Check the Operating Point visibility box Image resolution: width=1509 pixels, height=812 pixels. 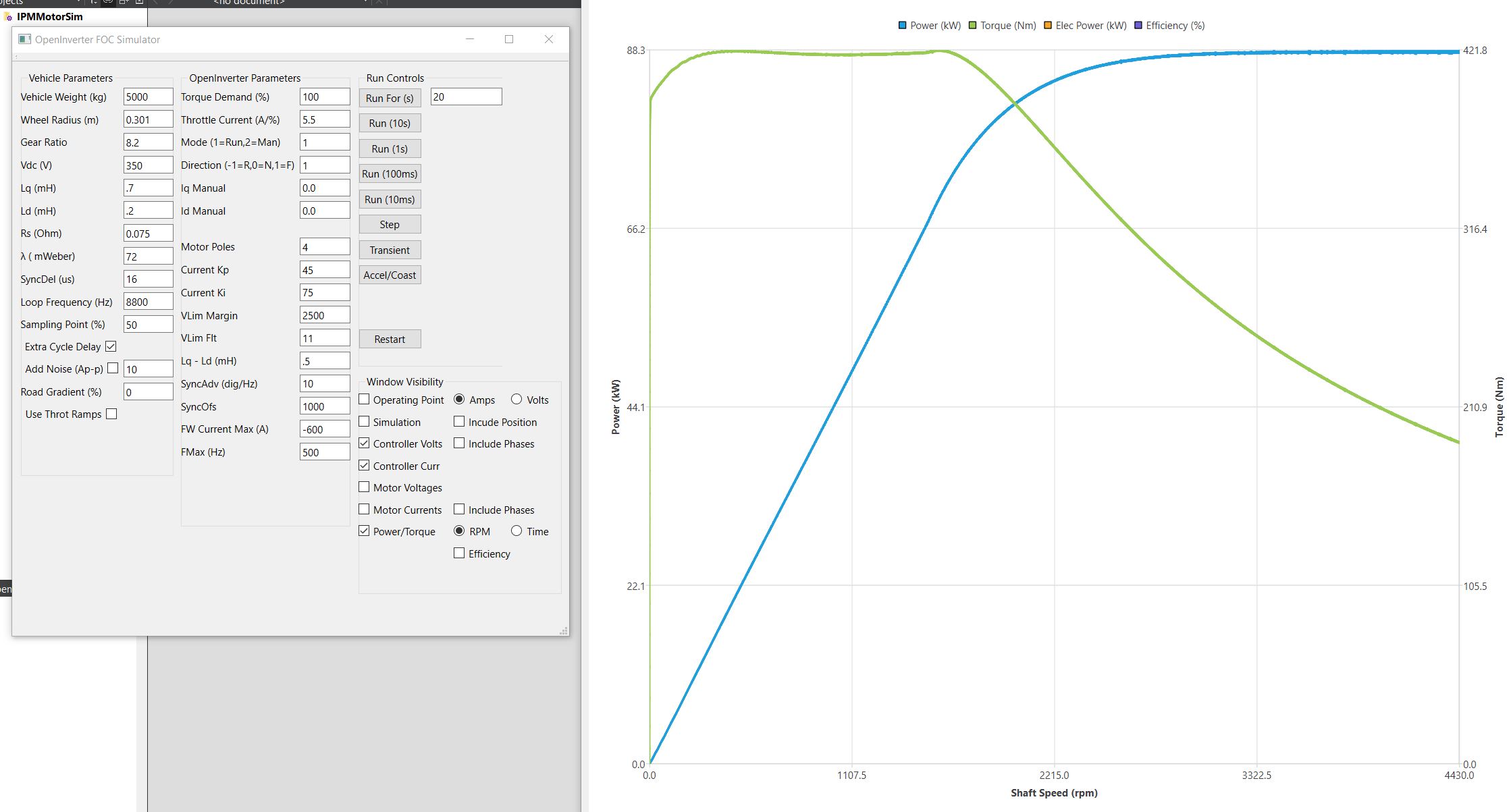coord(364,400)
